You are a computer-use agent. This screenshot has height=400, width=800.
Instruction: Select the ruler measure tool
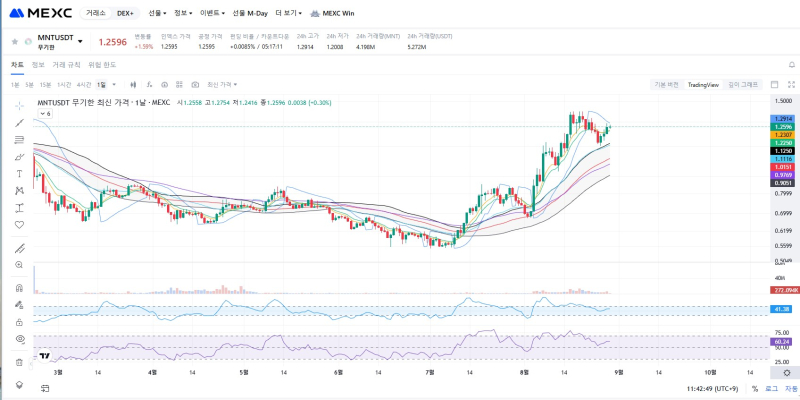19,248
